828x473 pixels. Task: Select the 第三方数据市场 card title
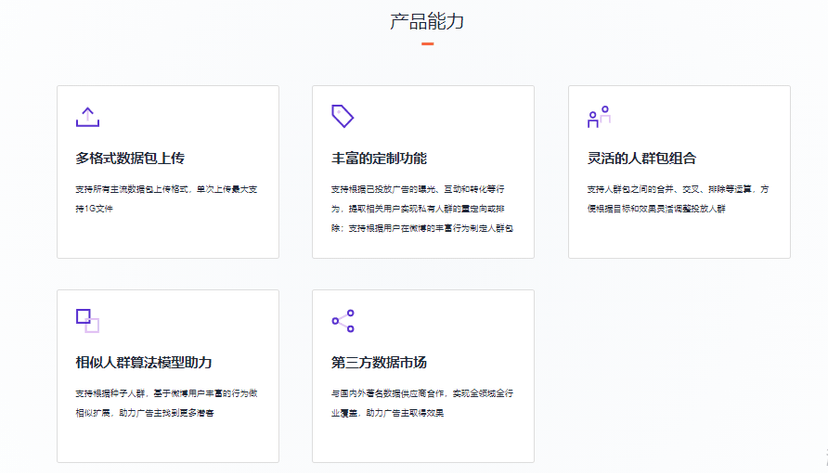(x=379, y=363)
